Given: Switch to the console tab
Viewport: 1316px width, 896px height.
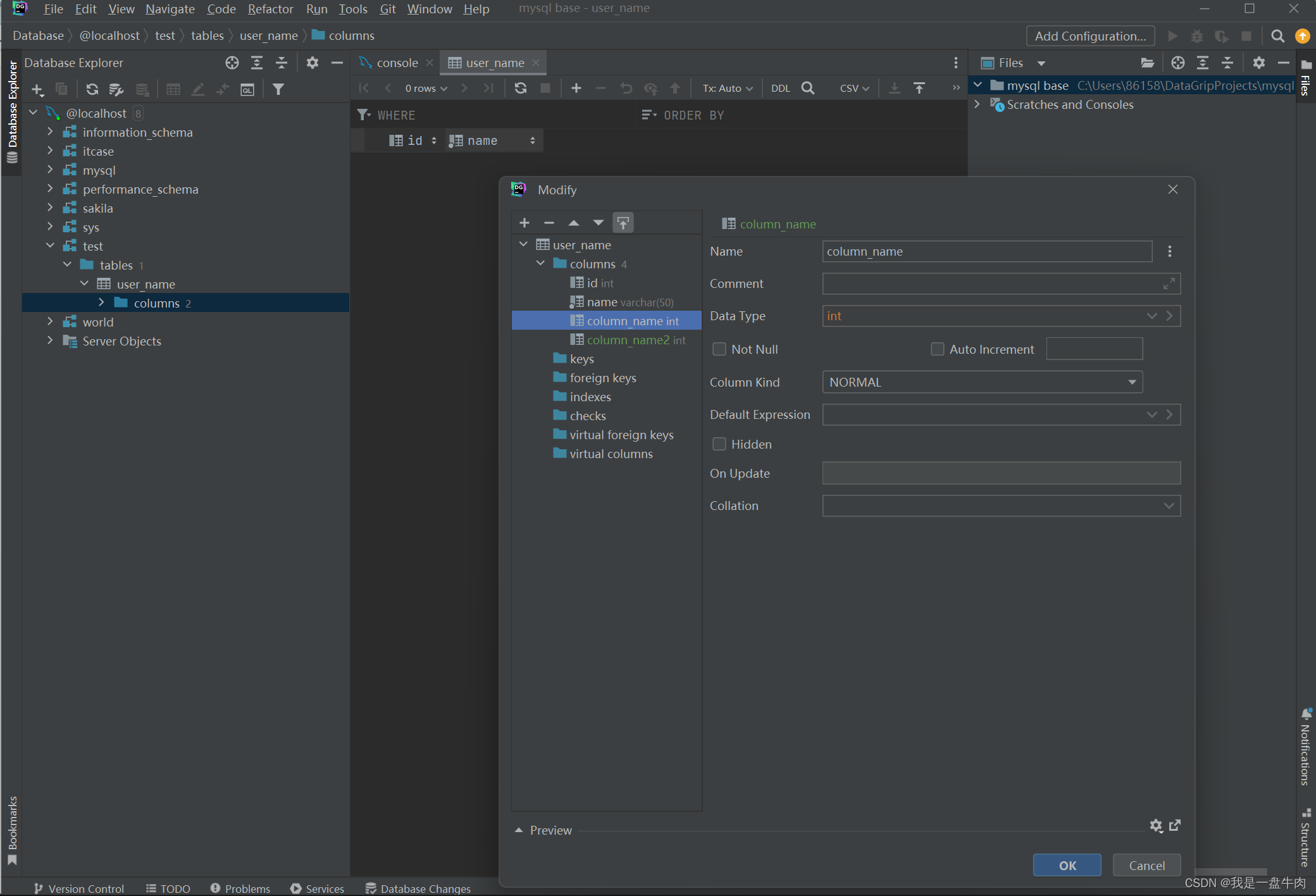Looking at the screenshot, I should pos(397,63).
